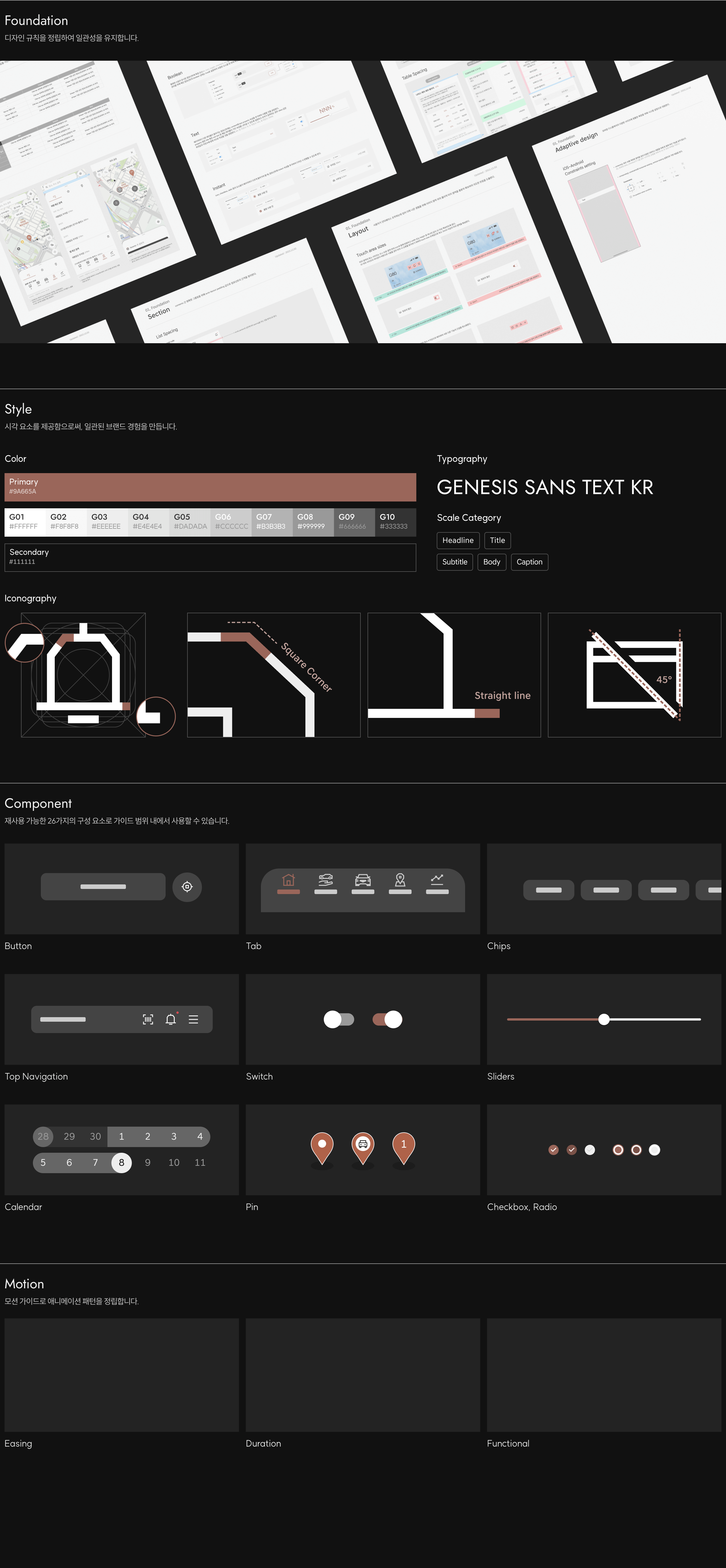Open the Functional motion preview card
Viewport: 726px width, 1568px height.
pos(604,1375)
